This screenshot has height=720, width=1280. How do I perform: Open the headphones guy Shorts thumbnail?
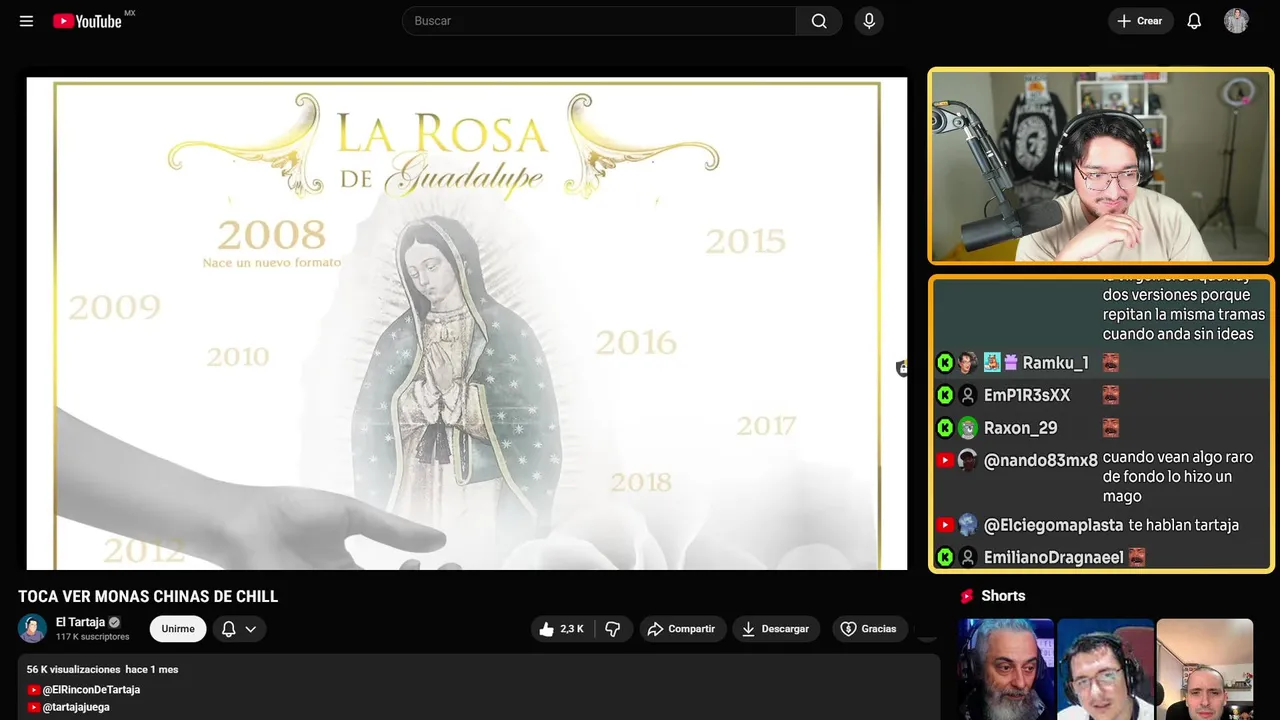click(x=1105, y=669)
